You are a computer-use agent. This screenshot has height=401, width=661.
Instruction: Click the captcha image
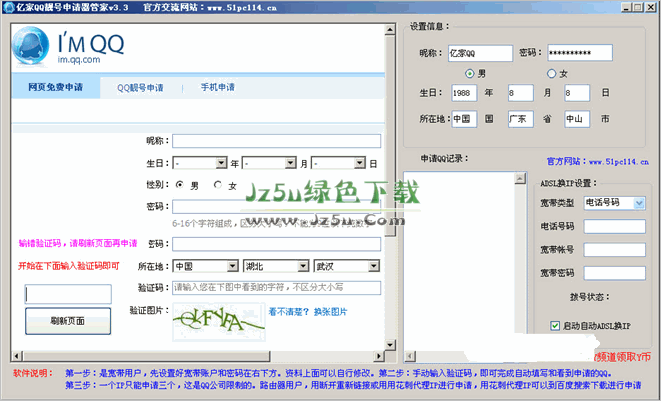pyautogui.click(x=219, y=323)
